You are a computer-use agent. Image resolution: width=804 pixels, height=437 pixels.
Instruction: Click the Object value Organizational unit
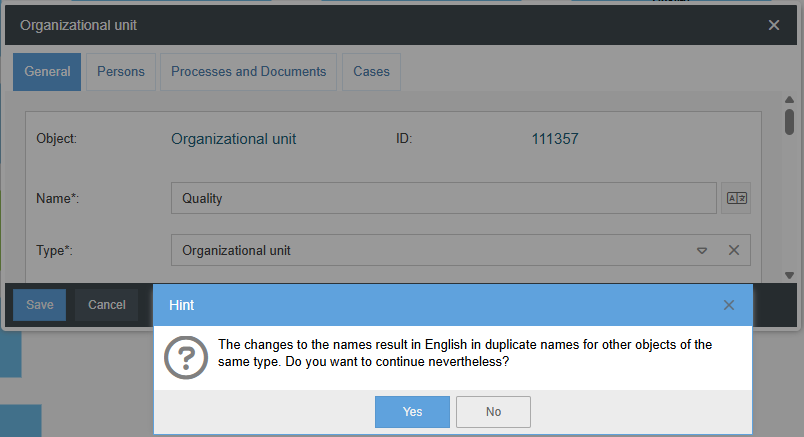pyautogui.click(x=234, y=139)
